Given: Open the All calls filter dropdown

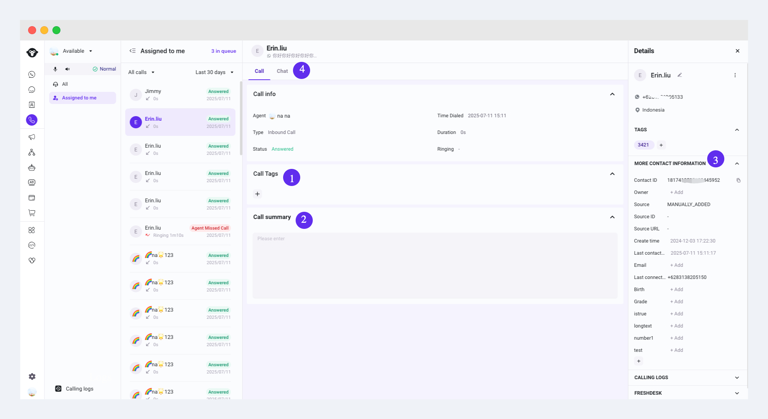Looking at the screenshot, I should pyautogui.click(x=141, y=72).
